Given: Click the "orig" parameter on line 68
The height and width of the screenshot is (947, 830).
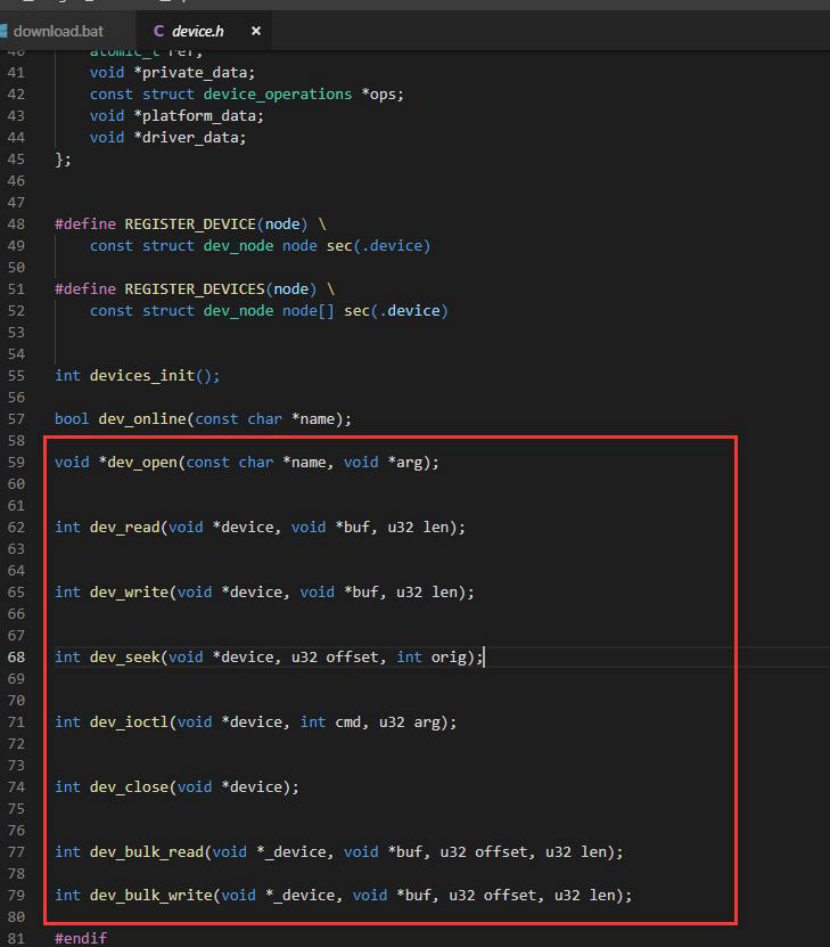Looking at the screenshot, I should 449,657.
